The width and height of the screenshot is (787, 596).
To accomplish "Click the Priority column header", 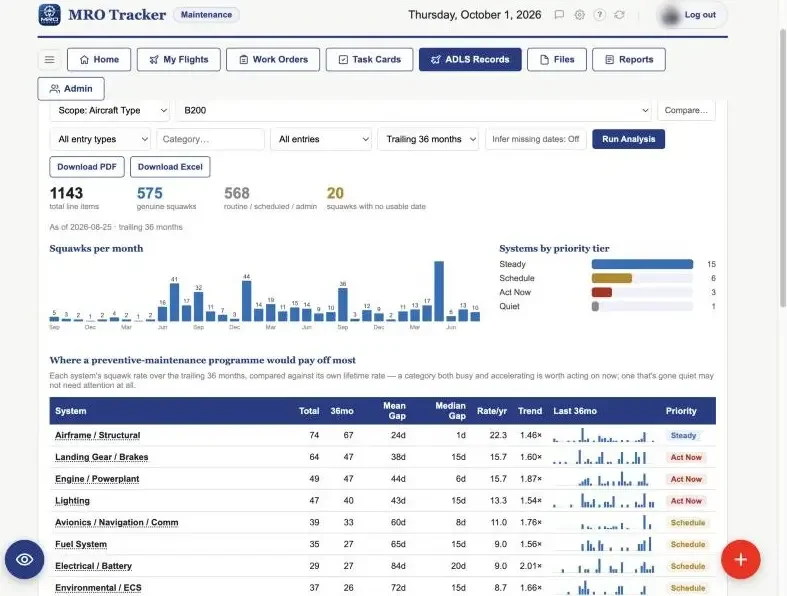I will [681, 411].
